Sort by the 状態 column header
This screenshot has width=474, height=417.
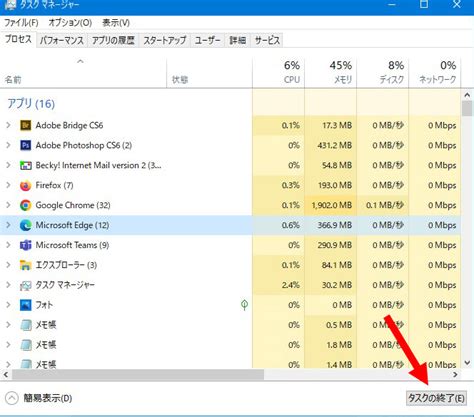209,72
